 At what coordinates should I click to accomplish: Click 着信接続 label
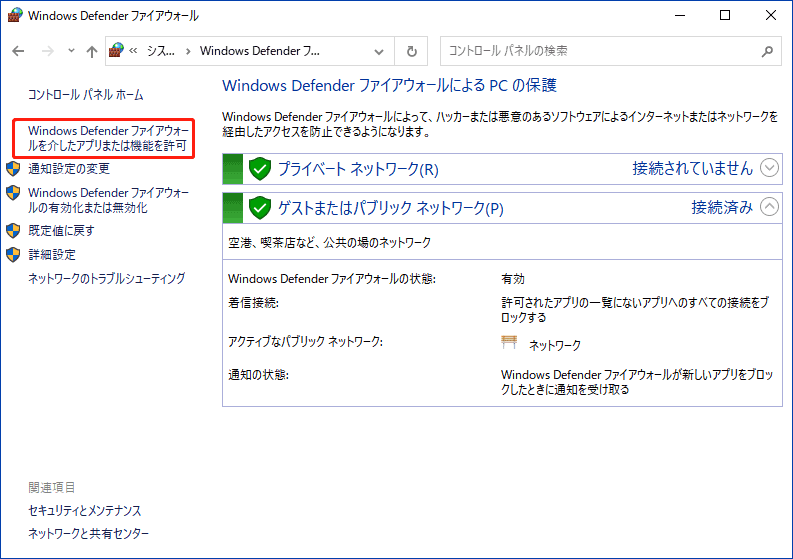pos(253,303)
